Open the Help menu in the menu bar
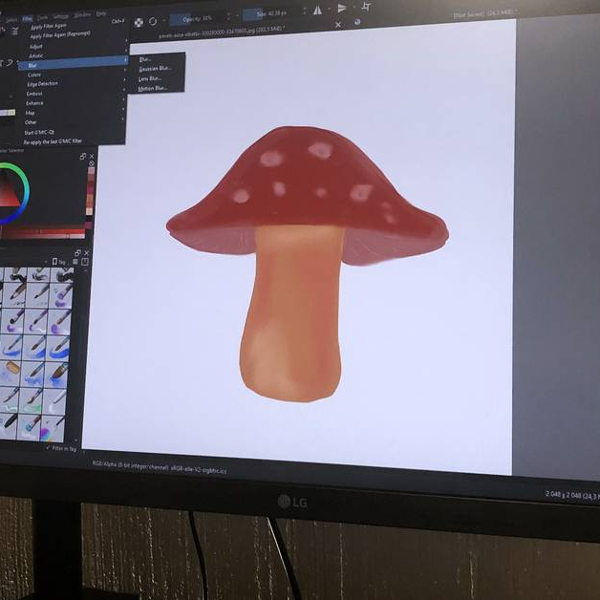Image resolution: width=600 pixels, height=600 pixels. [101, 14]
